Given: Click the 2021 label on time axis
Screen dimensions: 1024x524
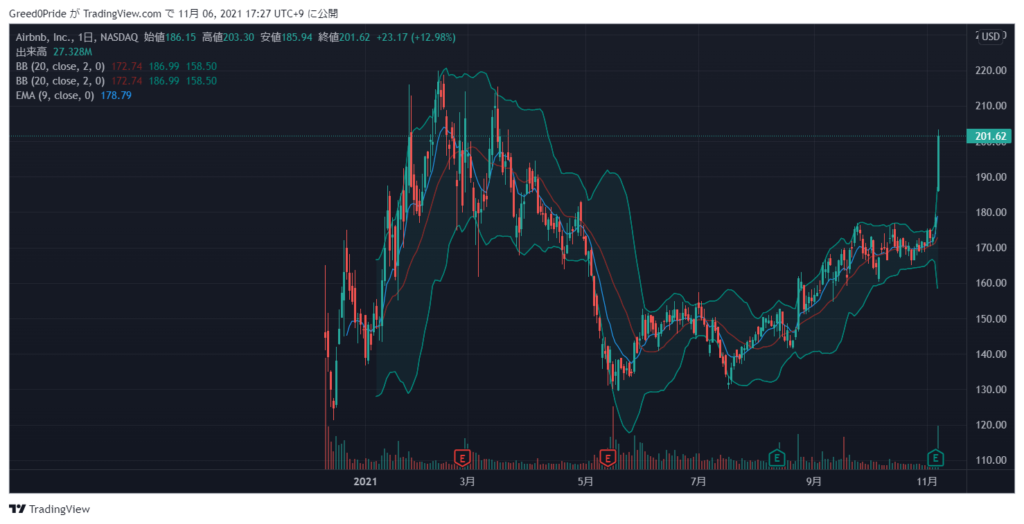Looking at the screenshot, I should [x=367, y=481].
